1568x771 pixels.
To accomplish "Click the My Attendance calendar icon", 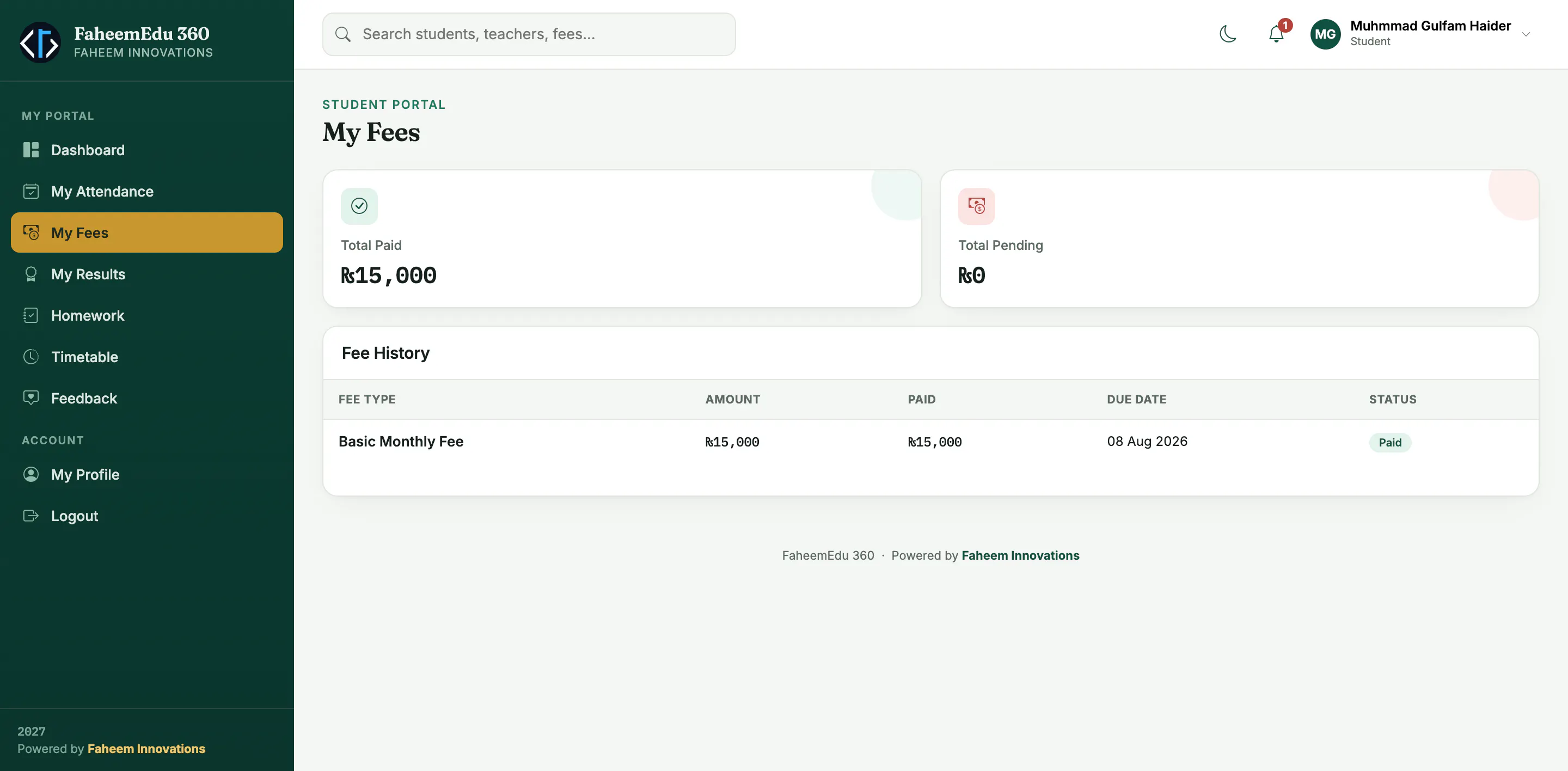I will (x=31, y=191).
